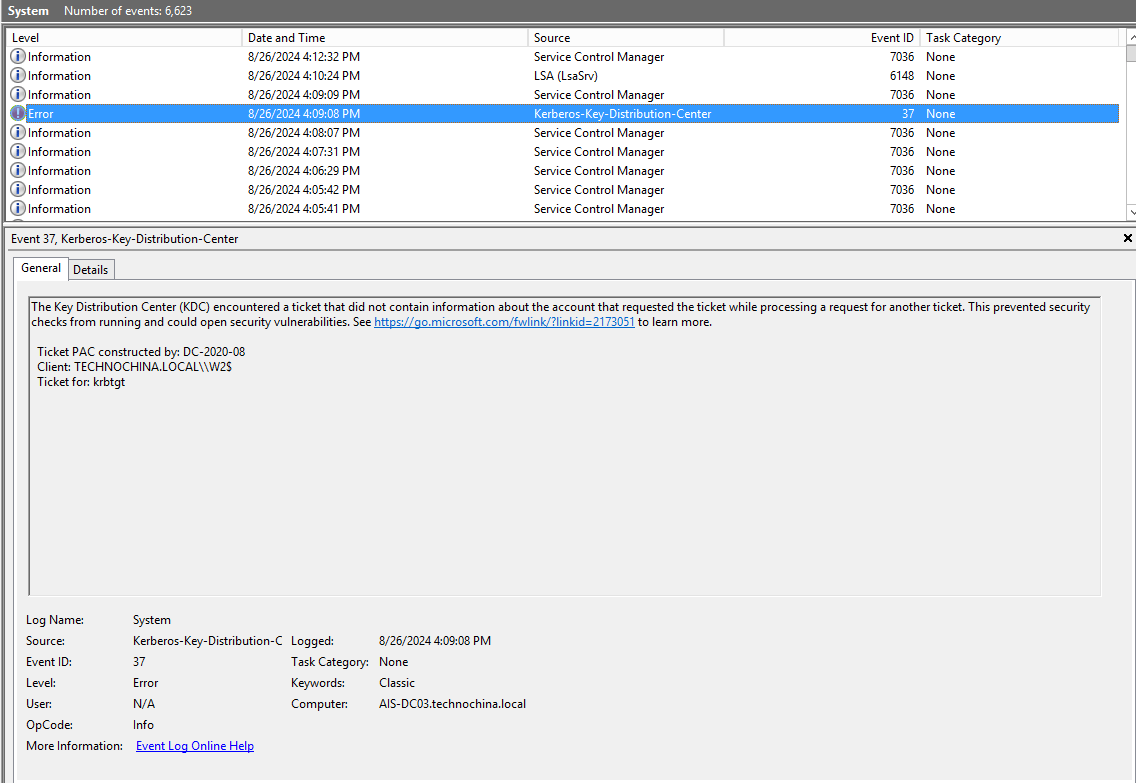Click the User value N/A

143,704
